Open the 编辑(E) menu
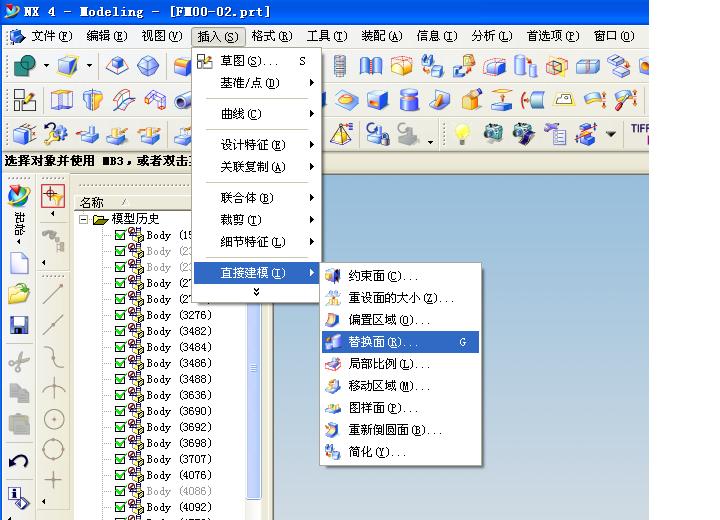The height and width of the screenshot is (520, 720). point(107,36)
